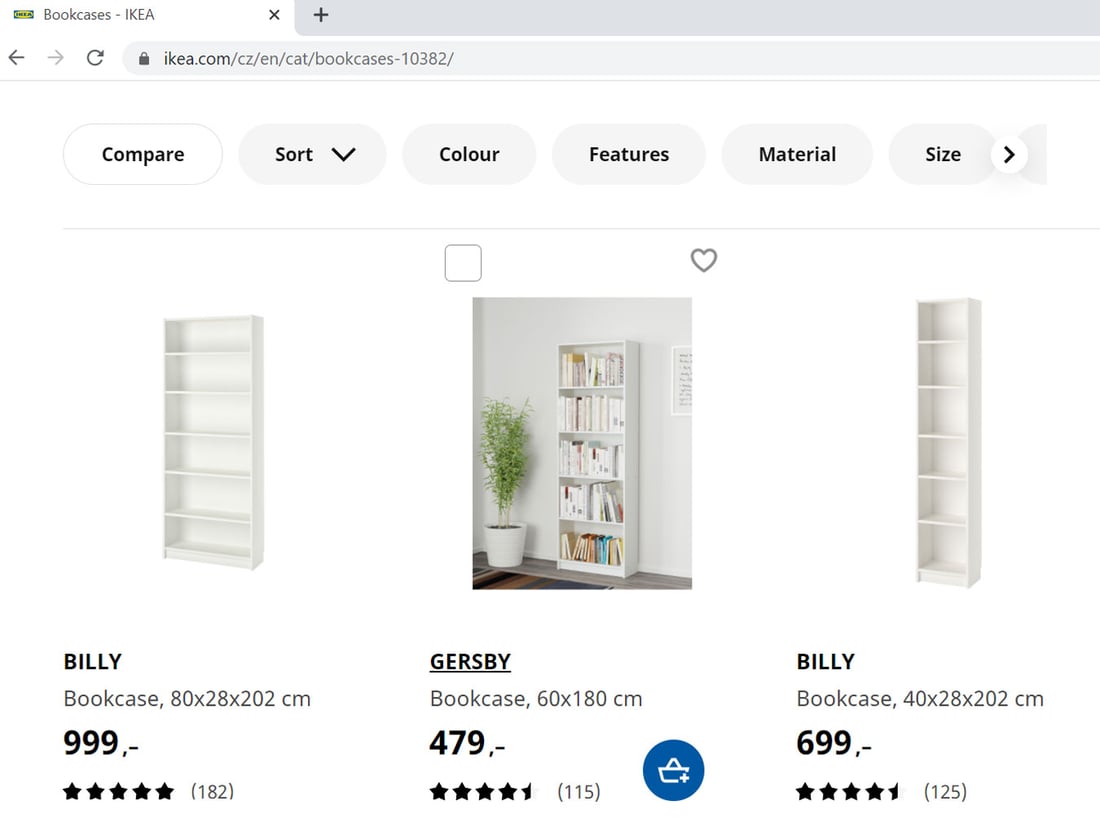Image resolution: width=1100 pixels, height=819 pixels.
Task: Click the five-star rating of BILLY 80x28x202
Action: coord(118,791)
